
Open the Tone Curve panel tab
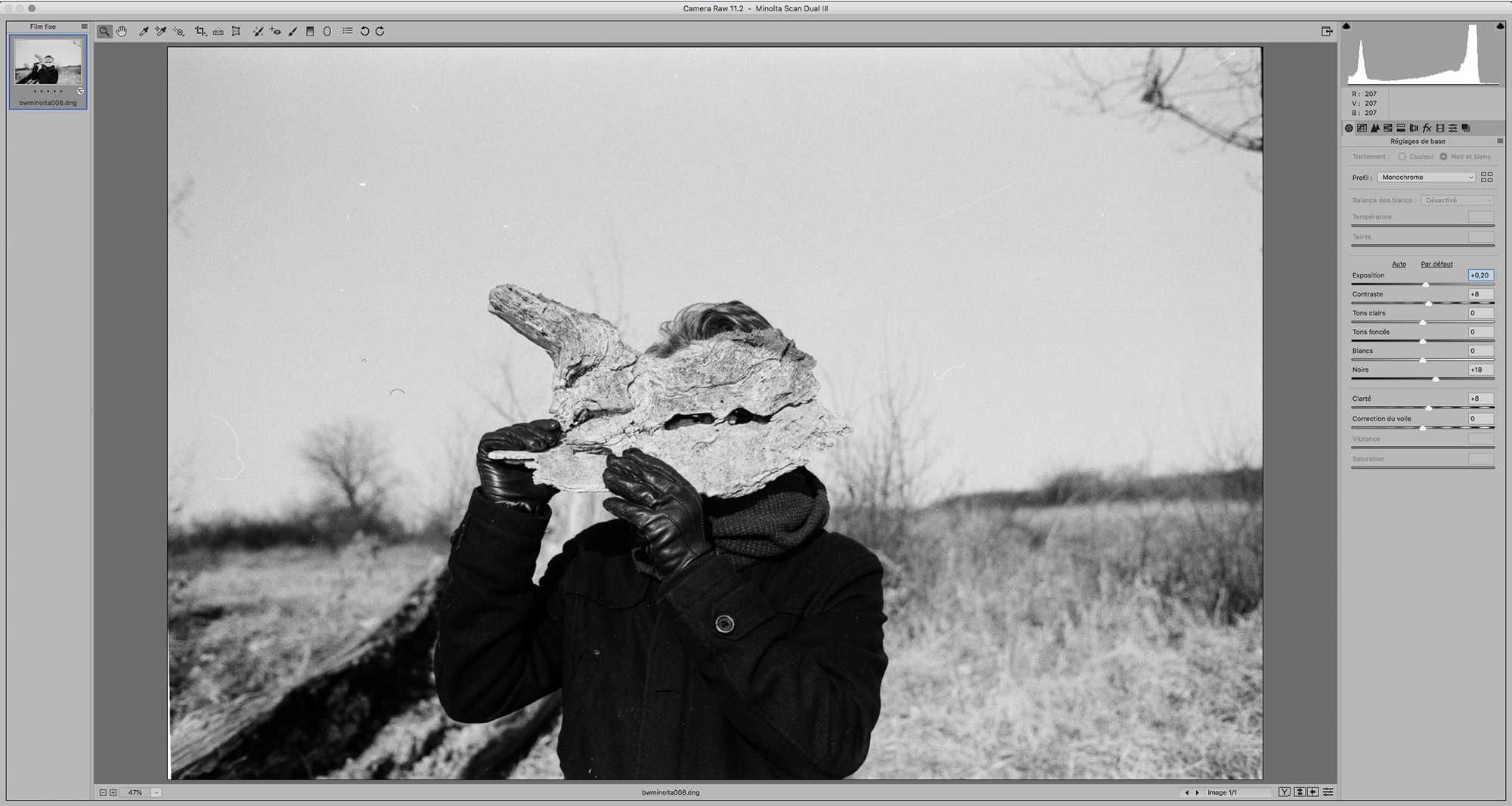click(1362, 128)
